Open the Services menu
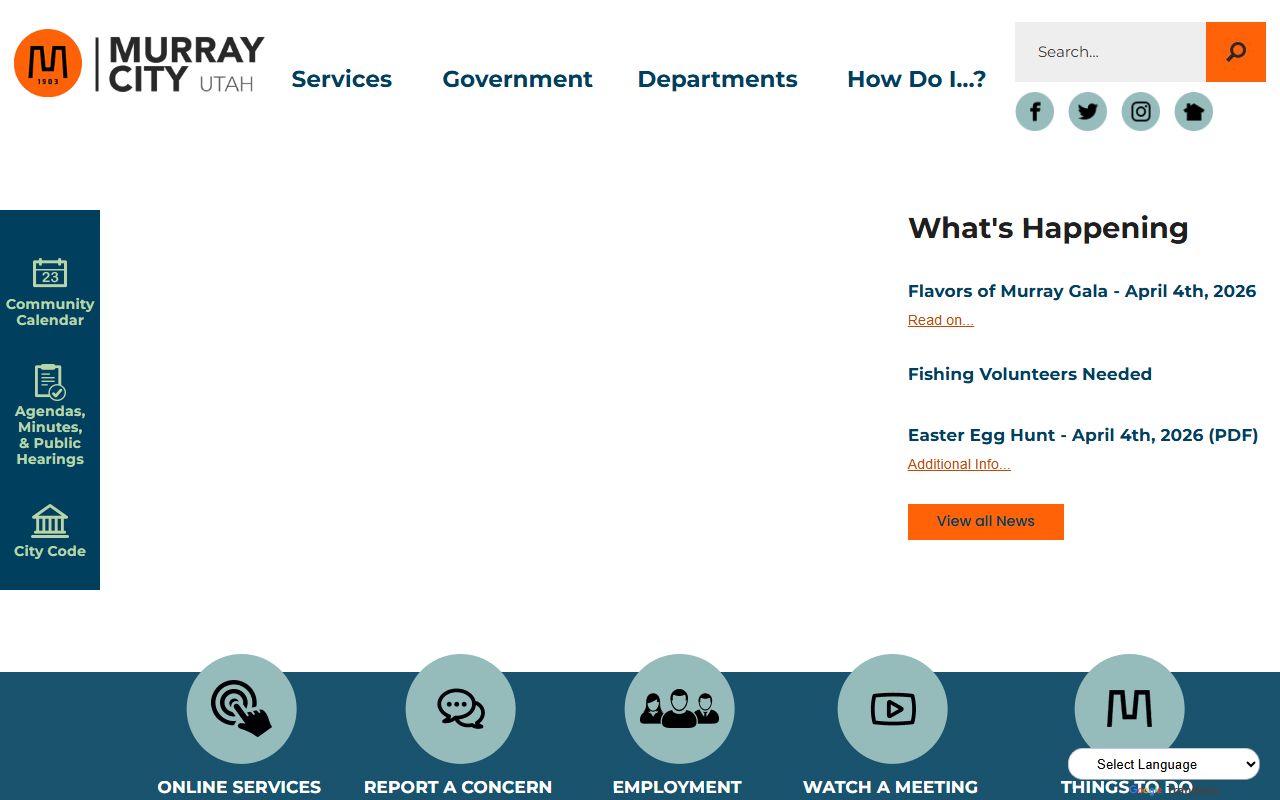 click(342, 79)
